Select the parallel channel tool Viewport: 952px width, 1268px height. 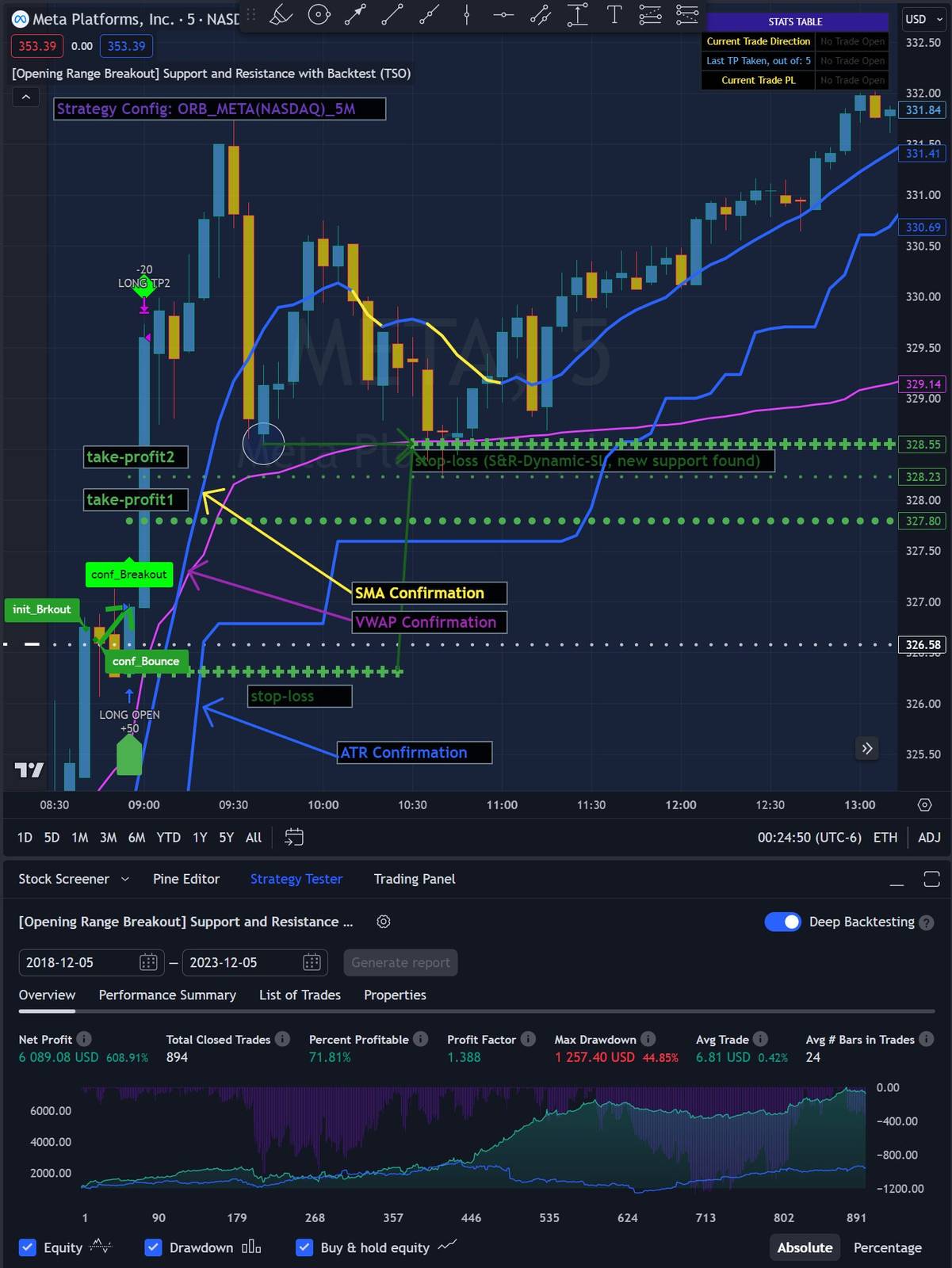541,14
